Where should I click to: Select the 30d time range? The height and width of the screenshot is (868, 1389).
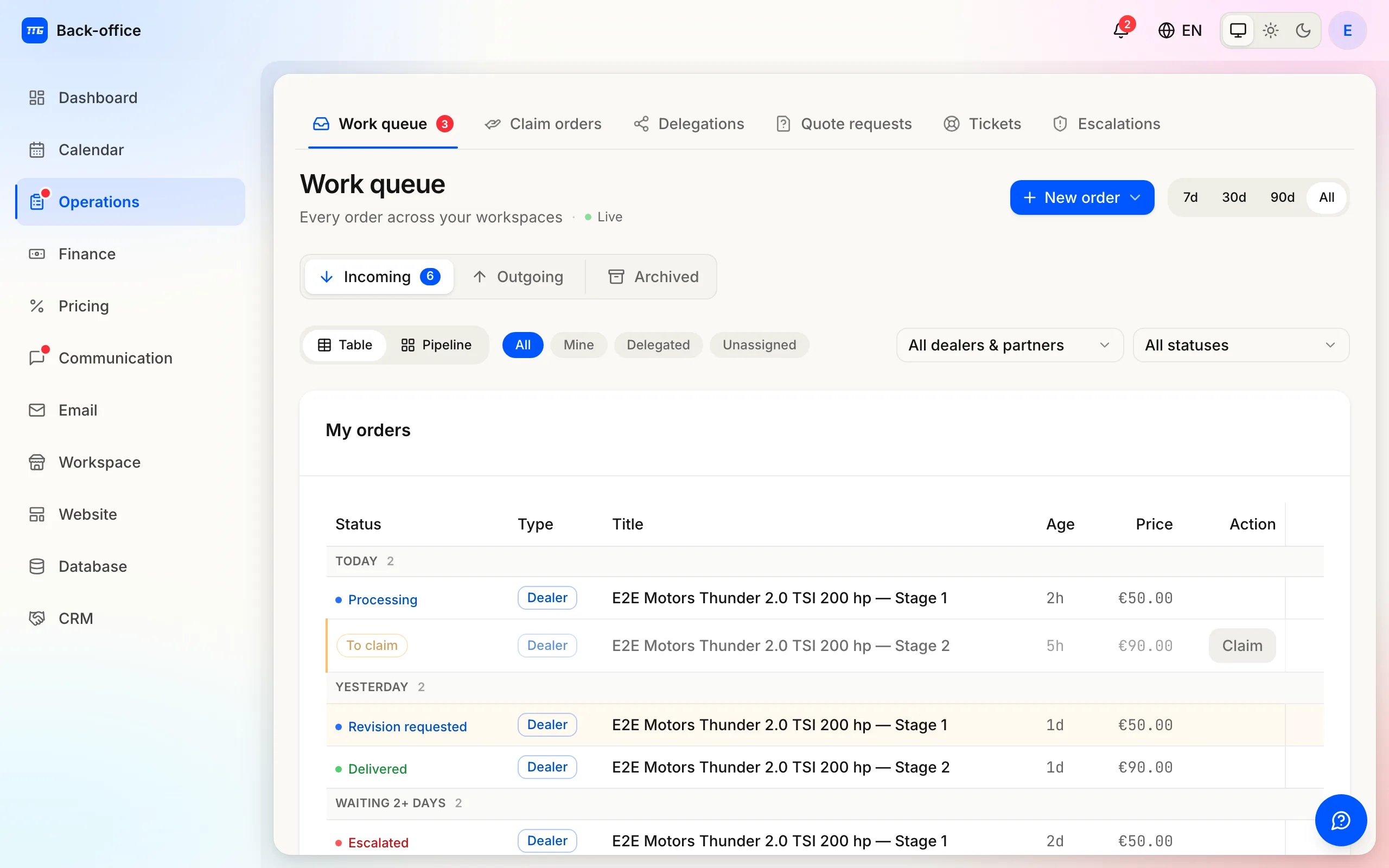pyautogui.click(x=1234, y=197)
